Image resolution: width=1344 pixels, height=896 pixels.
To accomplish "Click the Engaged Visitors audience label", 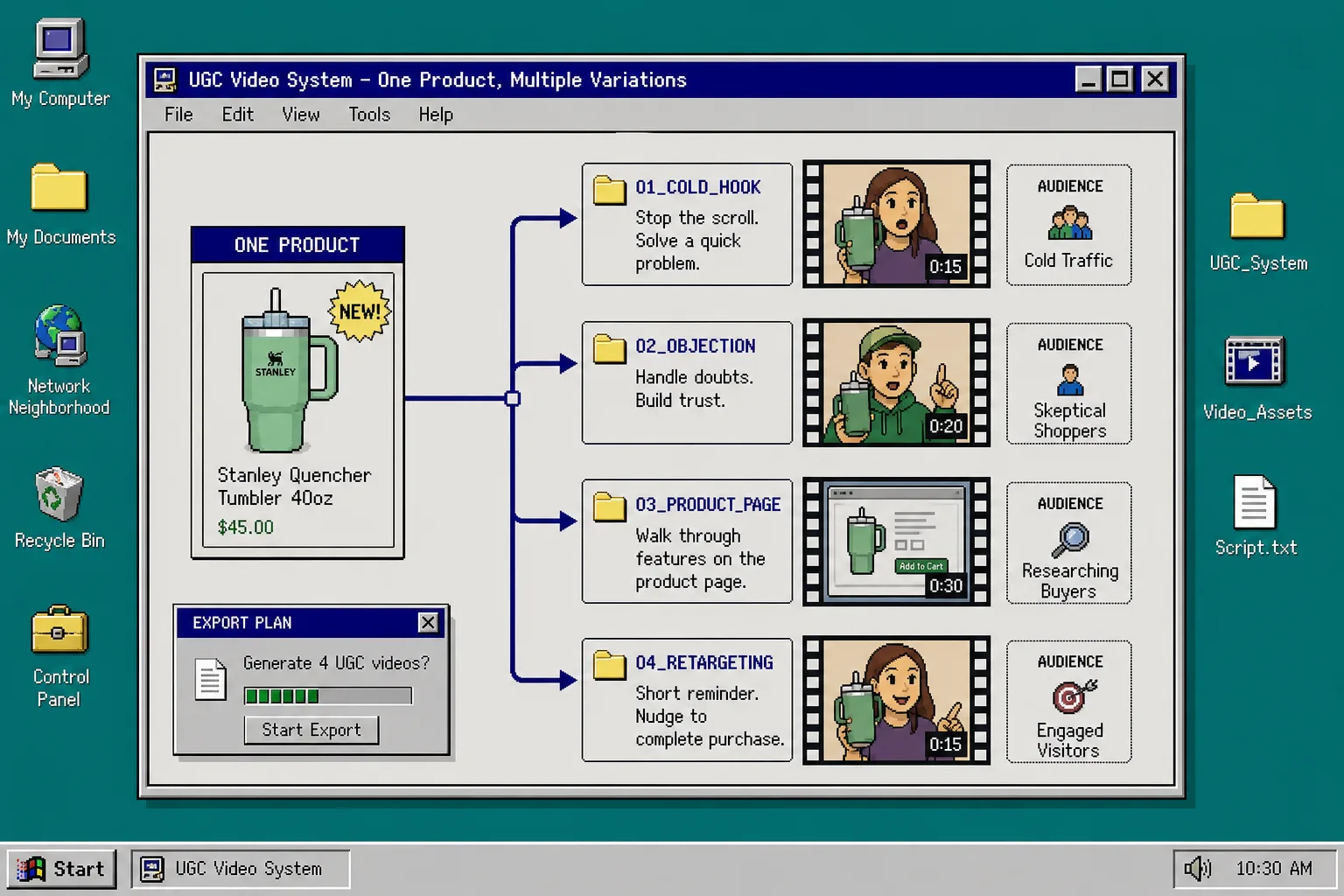I will click(1069, 740).
